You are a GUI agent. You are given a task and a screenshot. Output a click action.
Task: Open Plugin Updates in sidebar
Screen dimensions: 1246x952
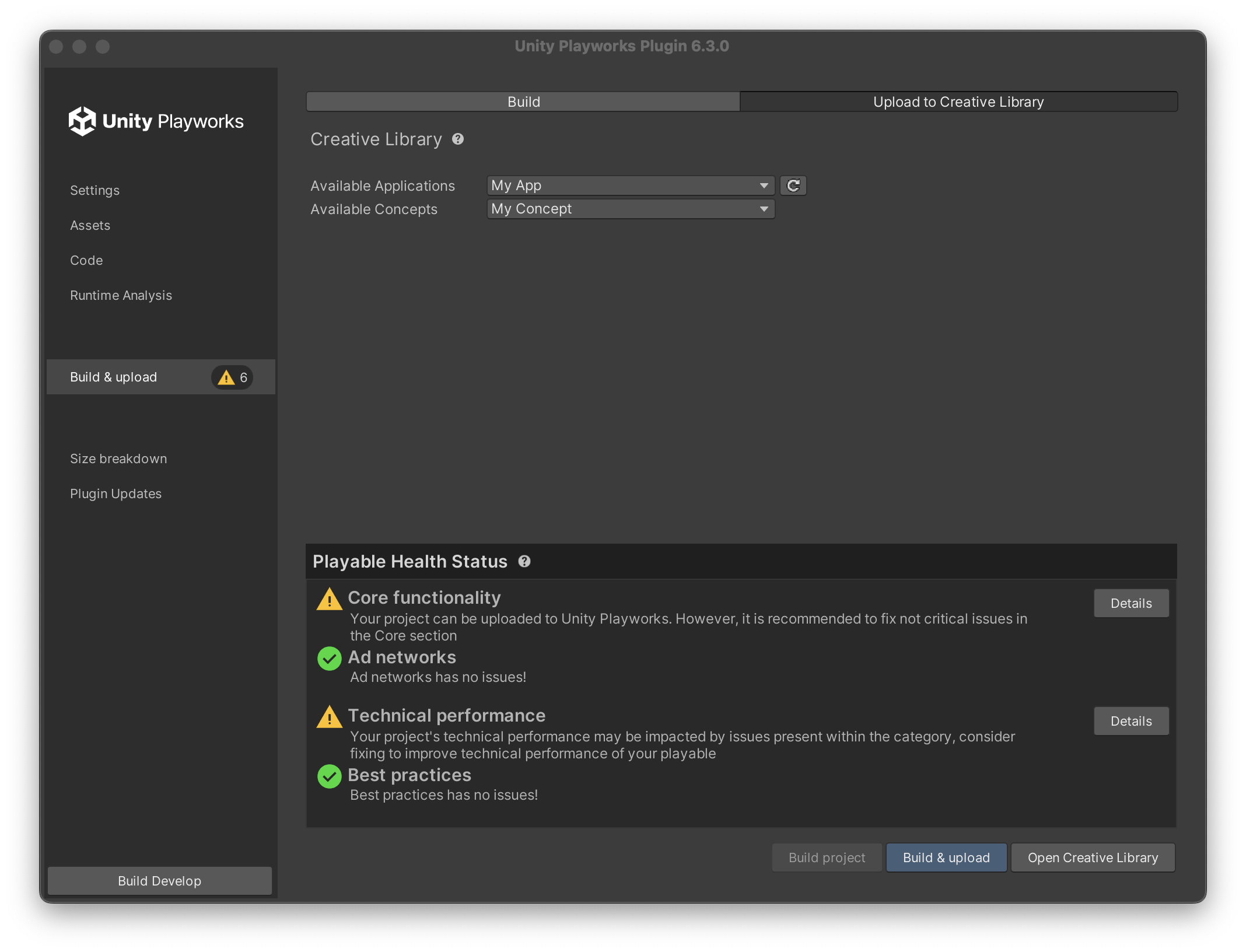[116, 494]
